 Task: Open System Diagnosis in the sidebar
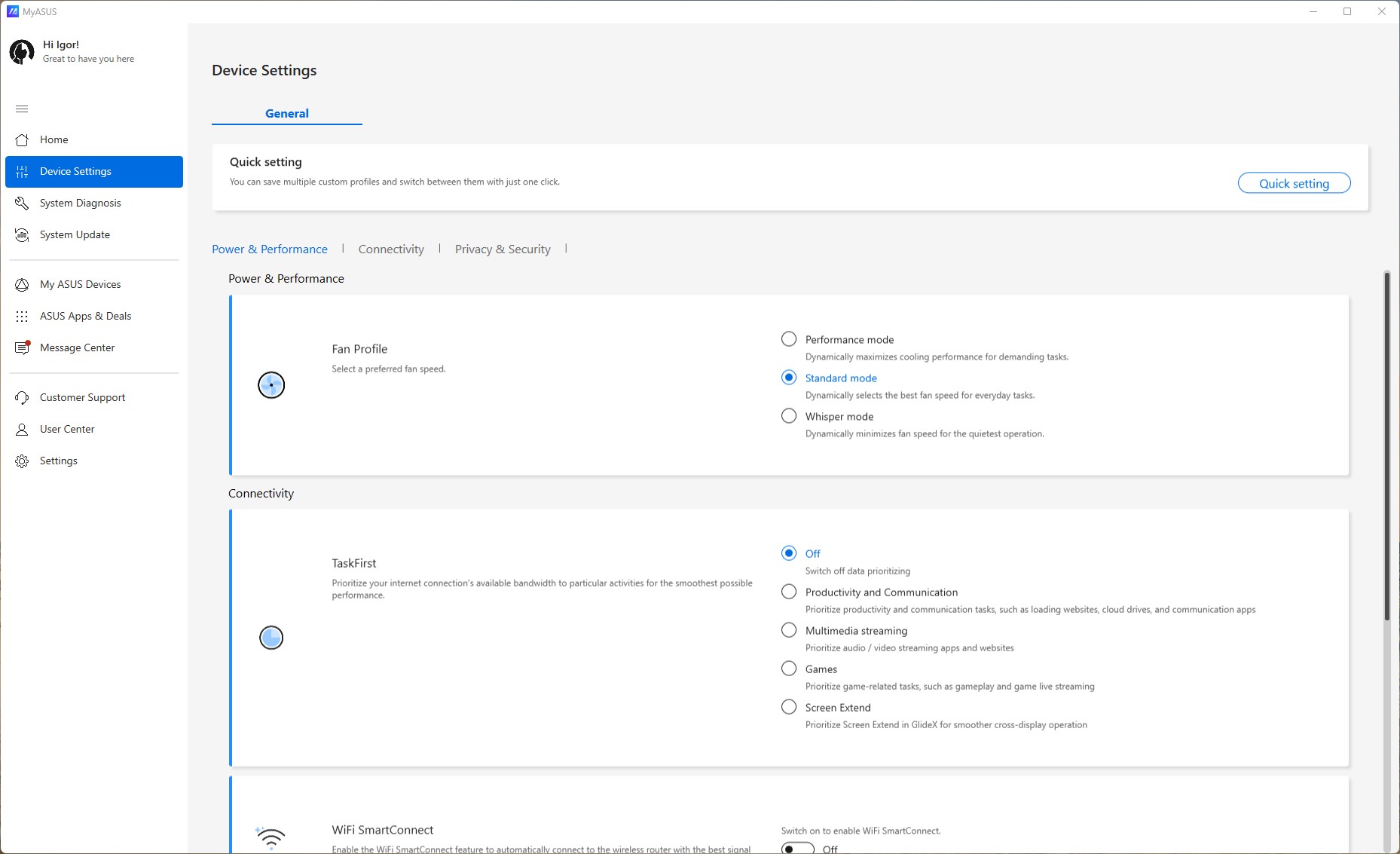pos(94,204)
